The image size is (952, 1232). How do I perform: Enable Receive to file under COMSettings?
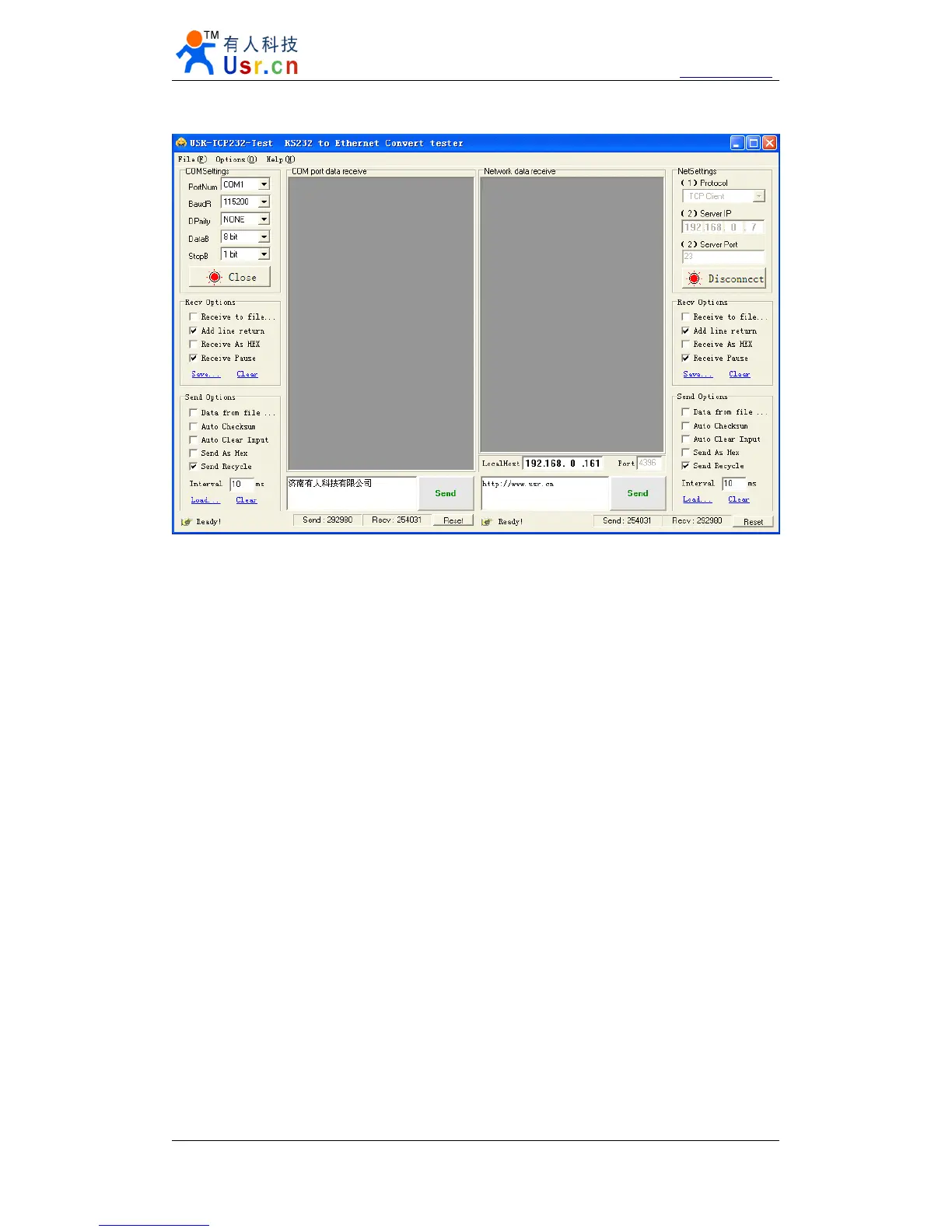click(x=193, y=317)
